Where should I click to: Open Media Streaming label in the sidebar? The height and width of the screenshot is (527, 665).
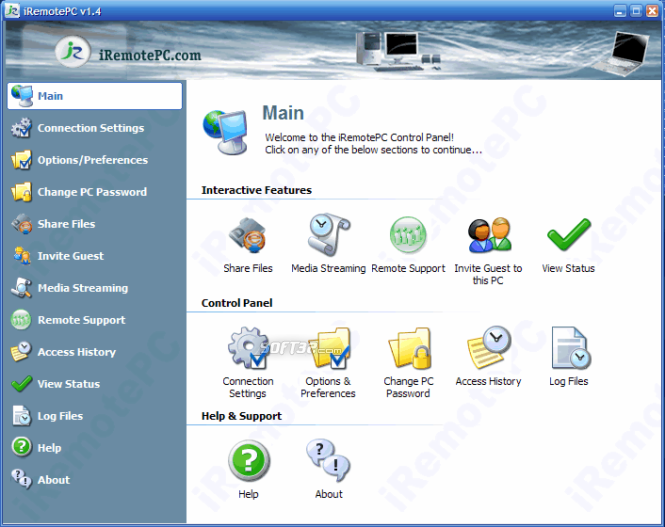point(83,288)
